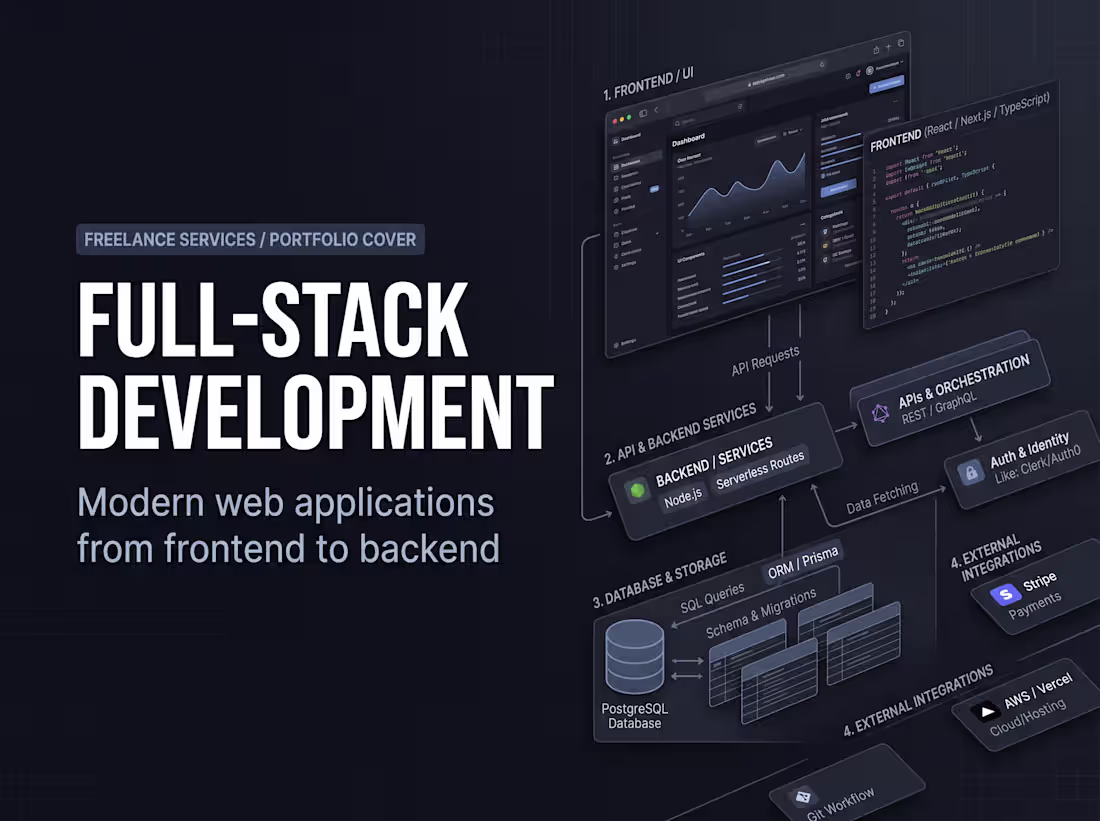Click the DEVELOPMENT headline text
The height and width of the screenshot is (821, 1100).
[x=316, y=412]
